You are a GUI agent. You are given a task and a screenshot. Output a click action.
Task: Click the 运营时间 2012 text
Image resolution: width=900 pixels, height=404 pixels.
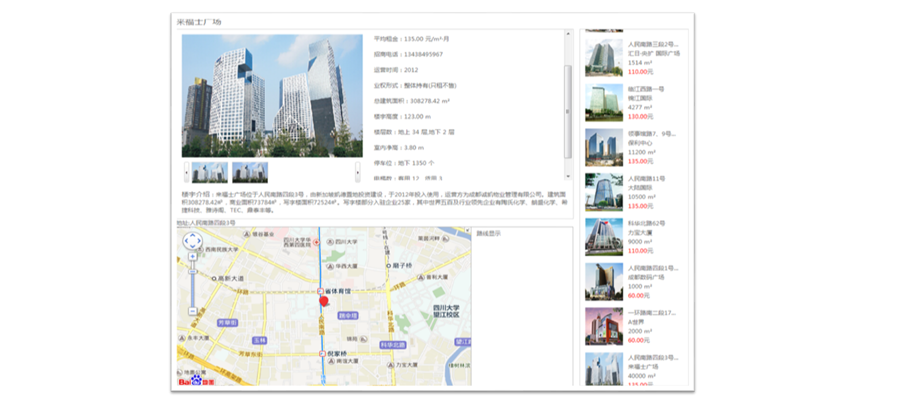tap(395, 70)
